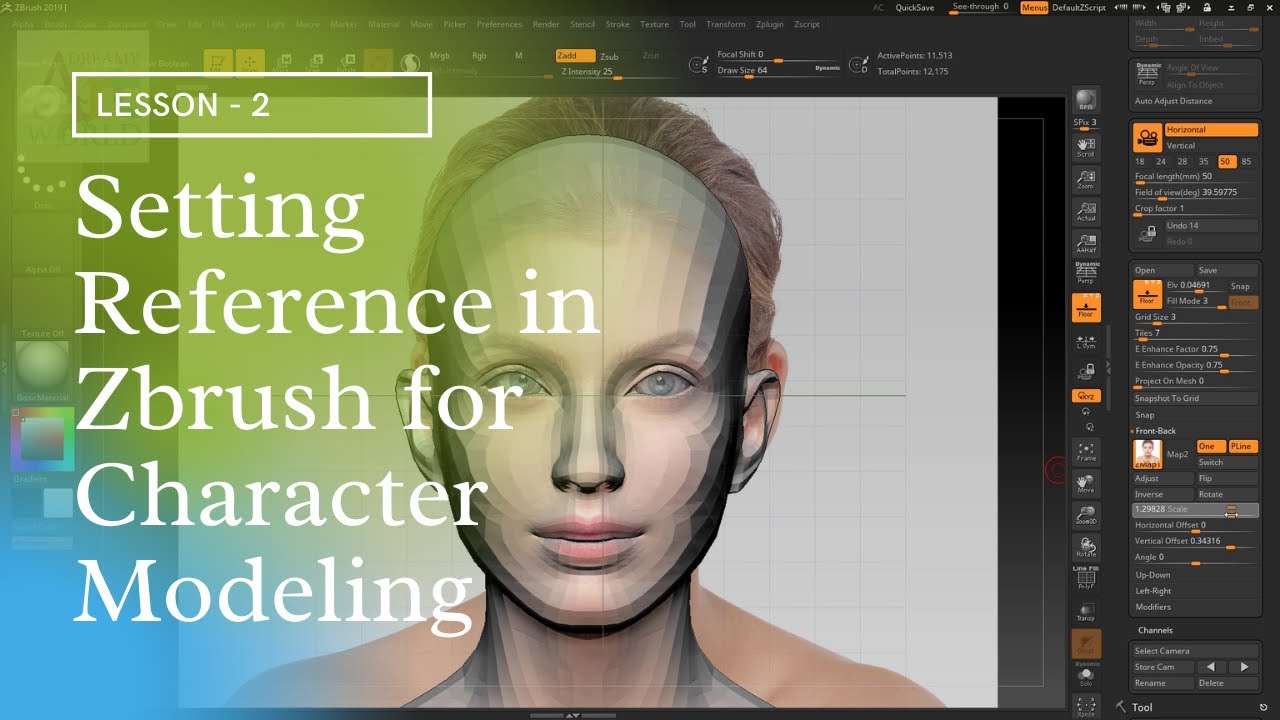Toggle the Floor grid icon in the right shelf
Image resolution: width=1280 pixels, height=720 pixels.
click(1085, 308)
